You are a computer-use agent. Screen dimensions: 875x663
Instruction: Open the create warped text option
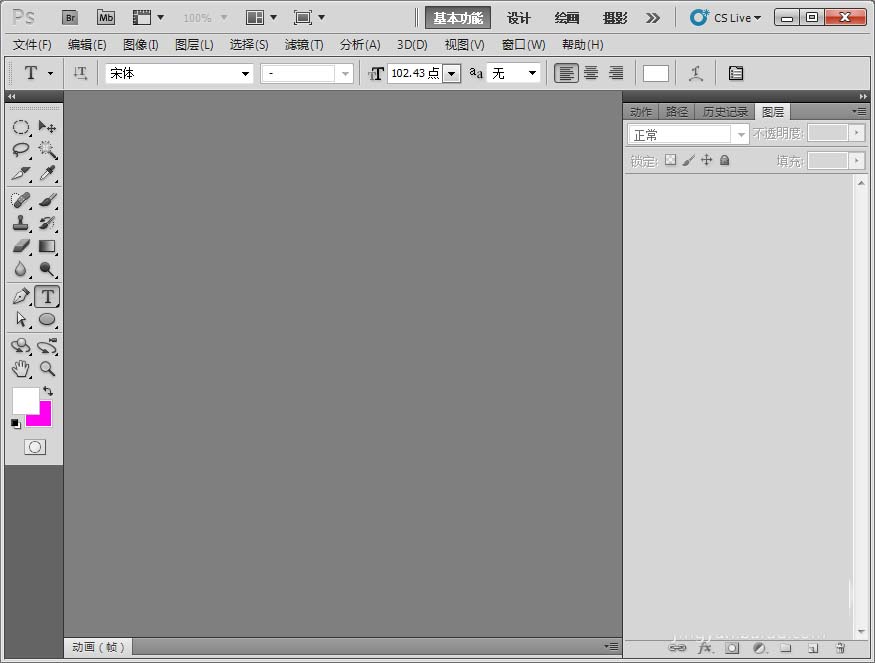point(696,73)
